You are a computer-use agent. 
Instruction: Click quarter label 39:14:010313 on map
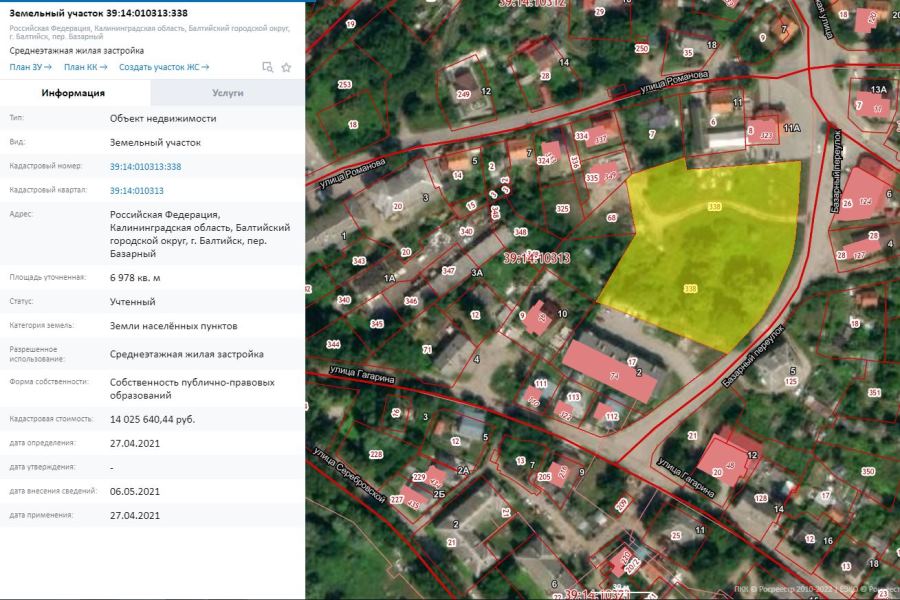pyautogui.click(x=536, y=258)
